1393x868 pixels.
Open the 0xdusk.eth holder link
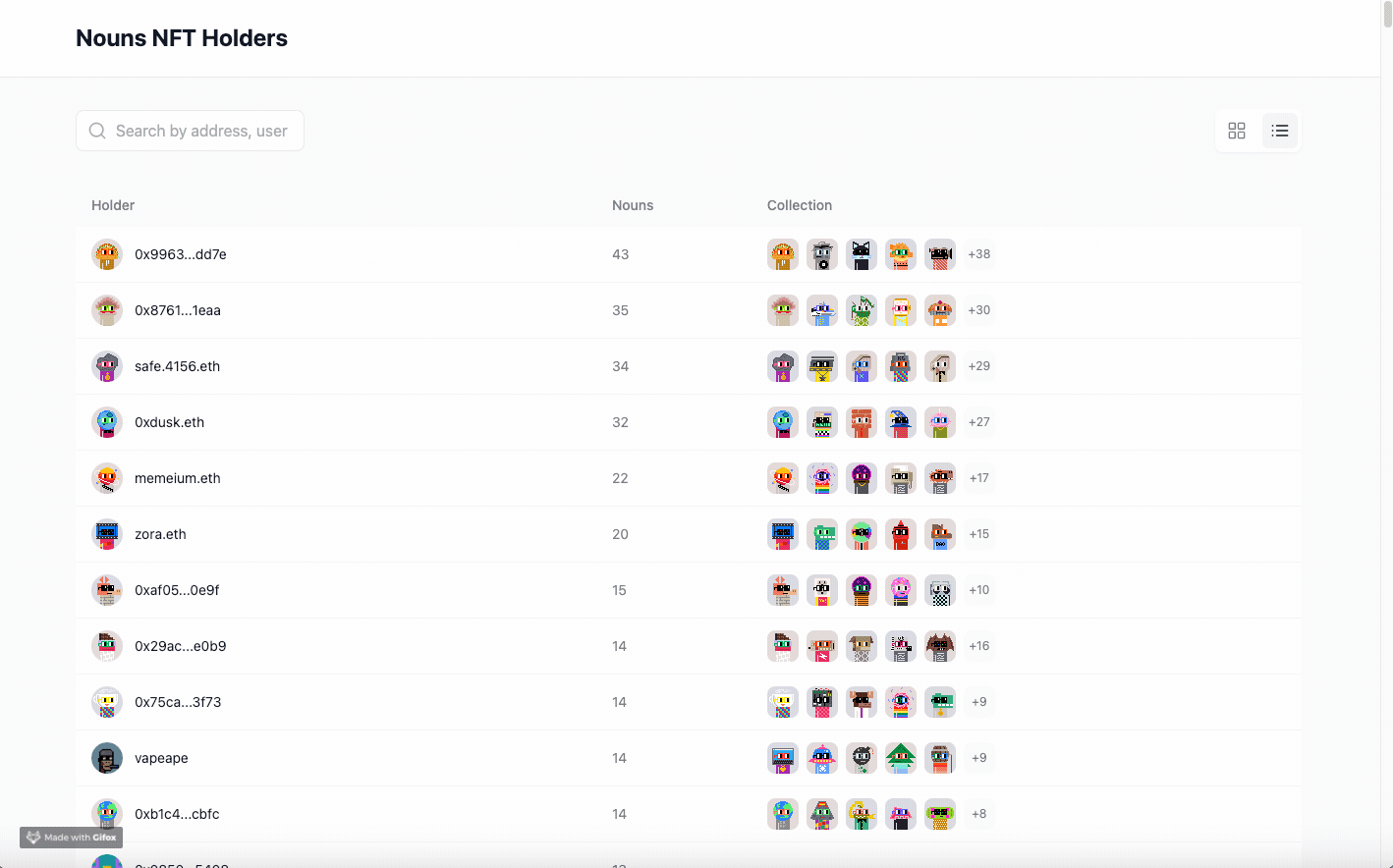coord(169,422)
